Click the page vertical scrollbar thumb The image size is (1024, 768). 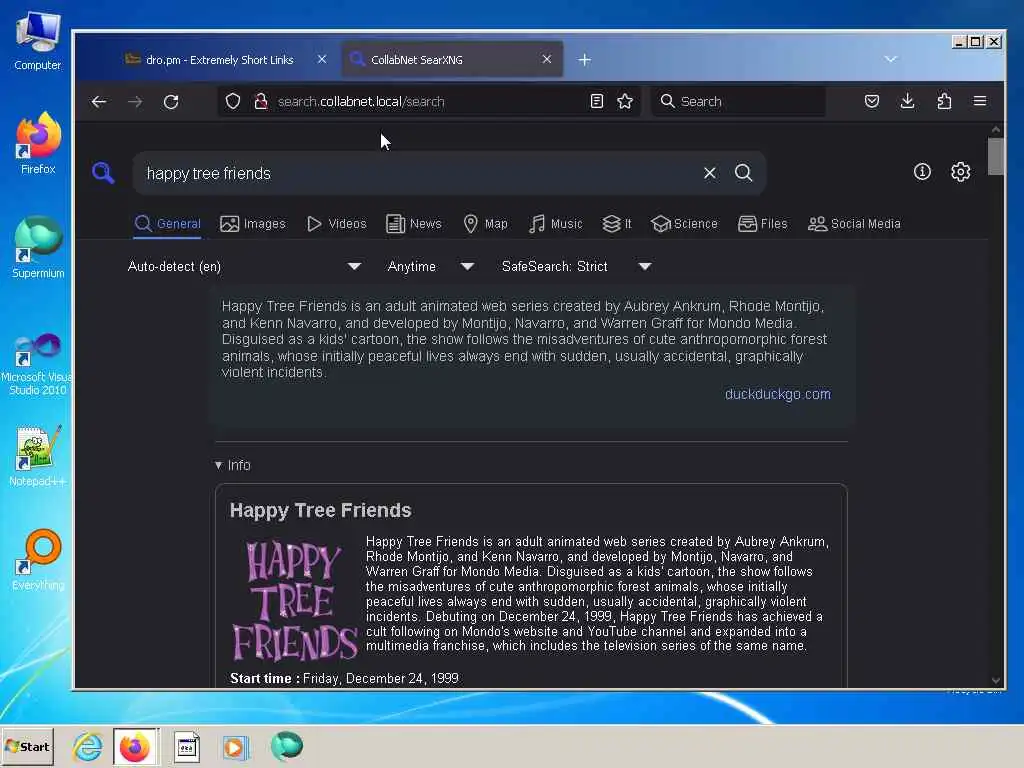point(995,157)
